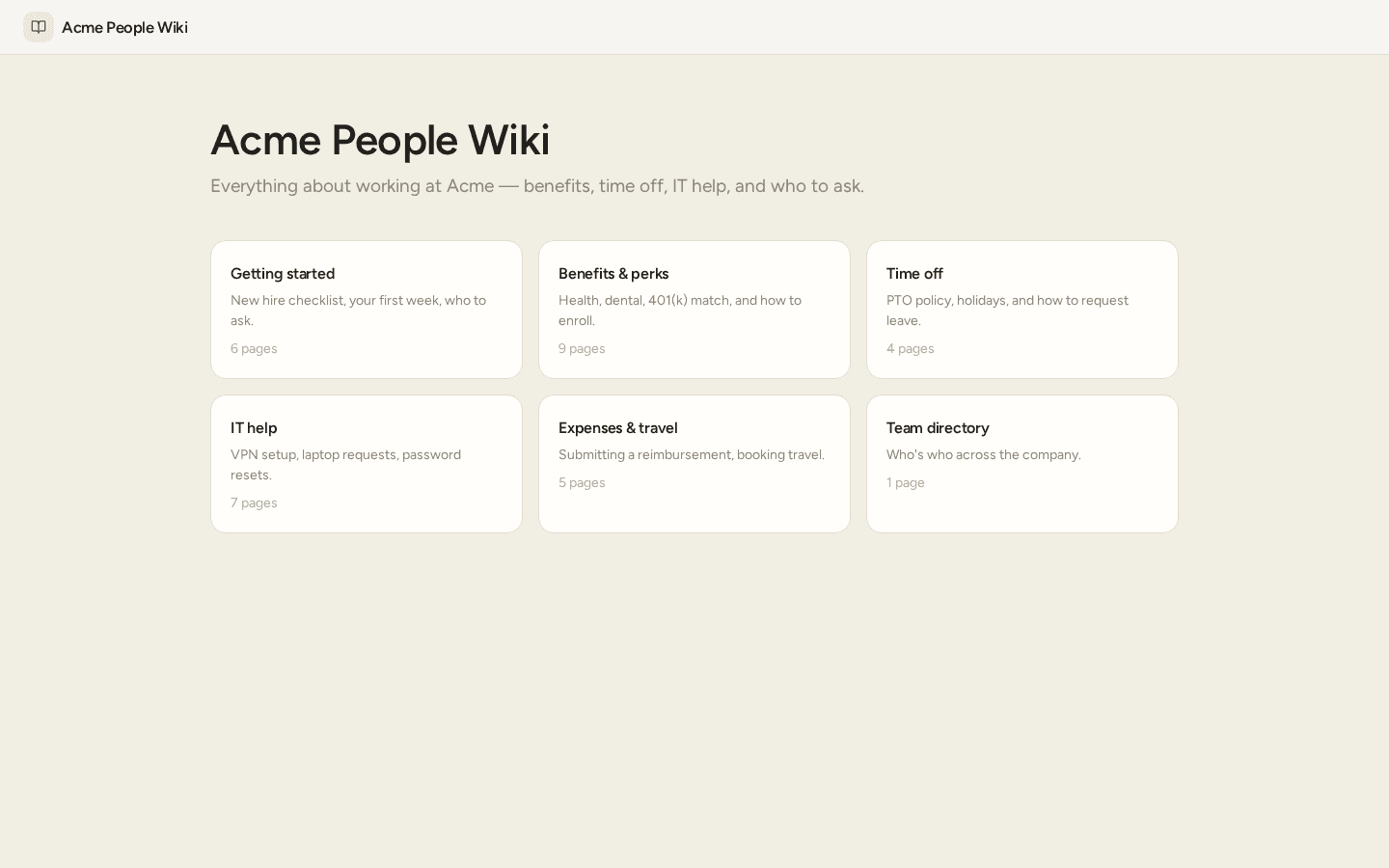
Task: Click the "Everything about working at Acme" subtitle
Action: click(537, 185)
